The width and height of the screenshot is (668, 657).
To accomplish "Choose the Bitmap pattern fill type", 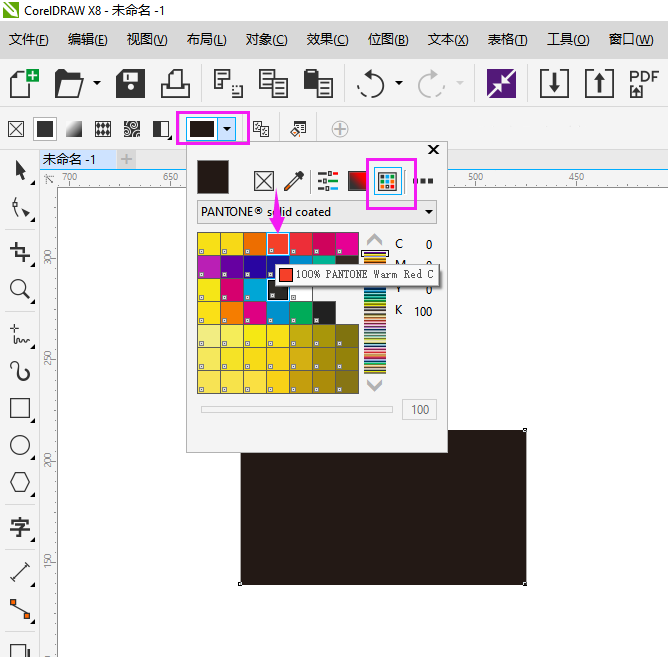I will [x=132, y=129].
